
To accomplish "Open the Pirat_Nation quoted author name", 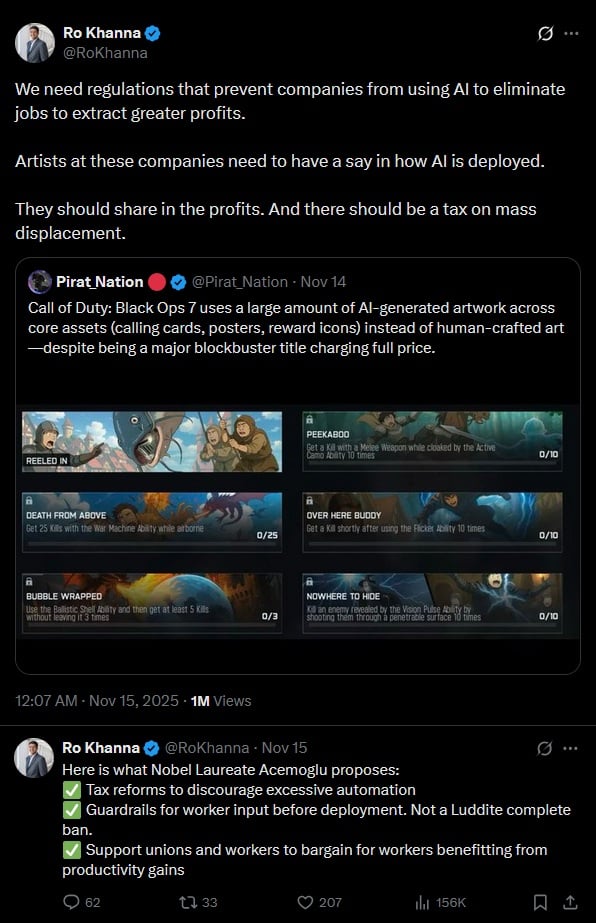I will coord(100,282).
